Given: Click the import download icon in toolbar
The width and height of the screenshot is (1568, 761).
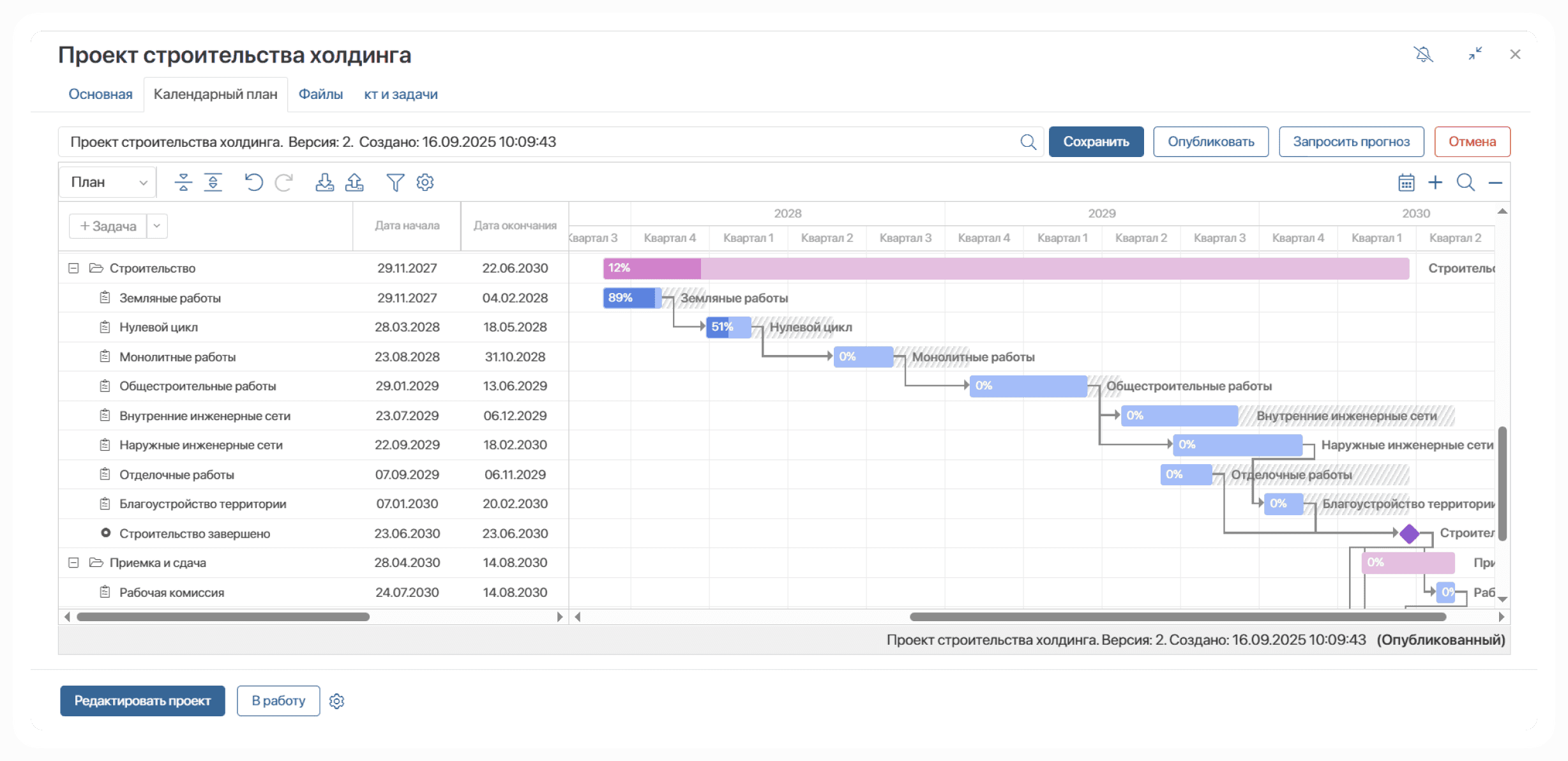Looking at the screenshot, I should click(x=324, y=183).
